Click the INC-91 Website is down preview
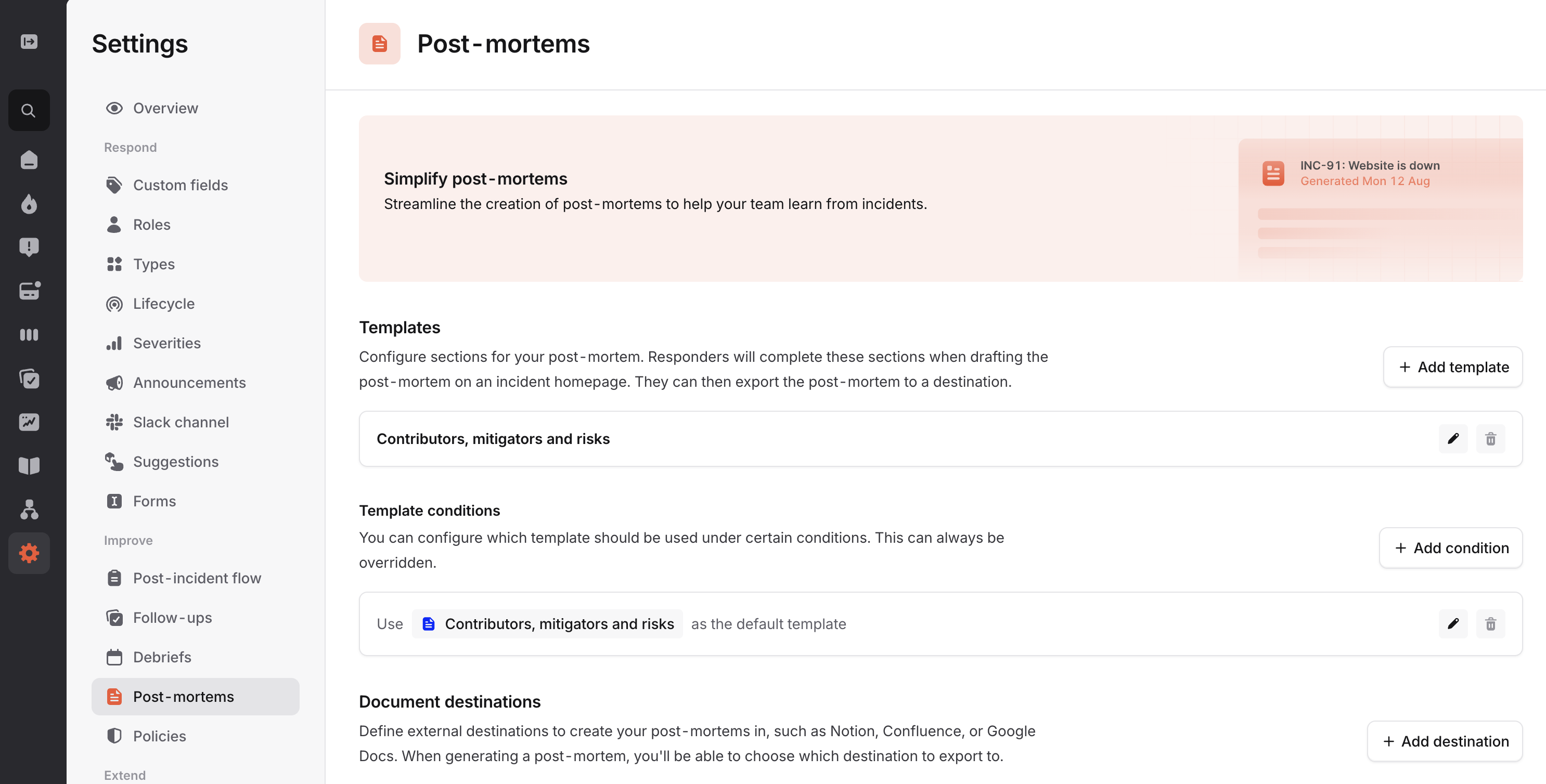This screenshot has width=1546, height=784. tap(1369, 173)
